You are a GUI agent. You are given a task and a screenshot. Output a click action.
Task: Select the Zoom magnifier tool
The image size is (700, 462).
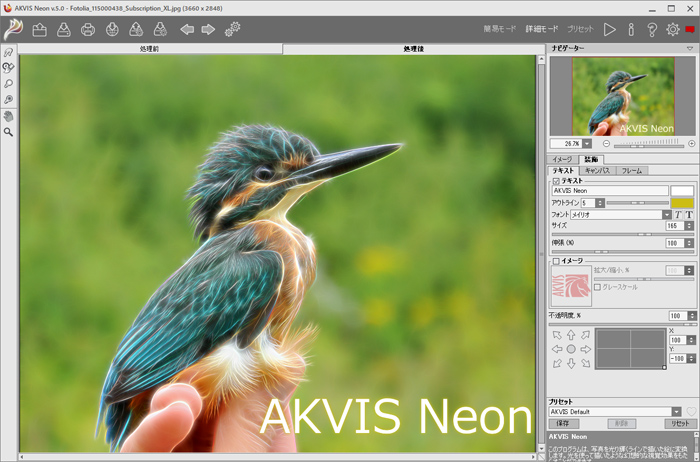click(8, 132)
